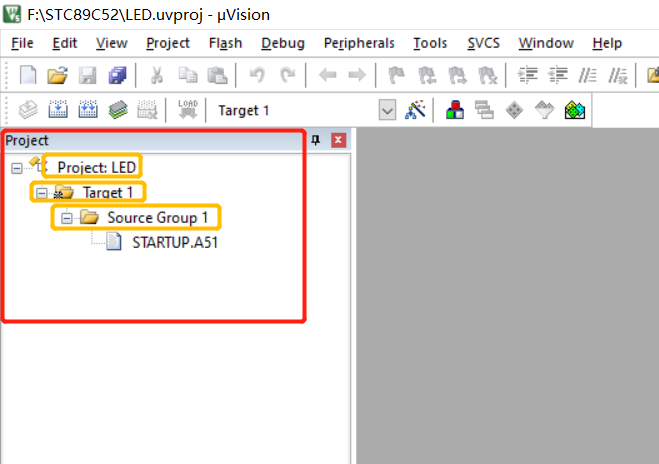Select the Target 1 tree item
The image size is (659, 464).
click(x=108, y=192)
